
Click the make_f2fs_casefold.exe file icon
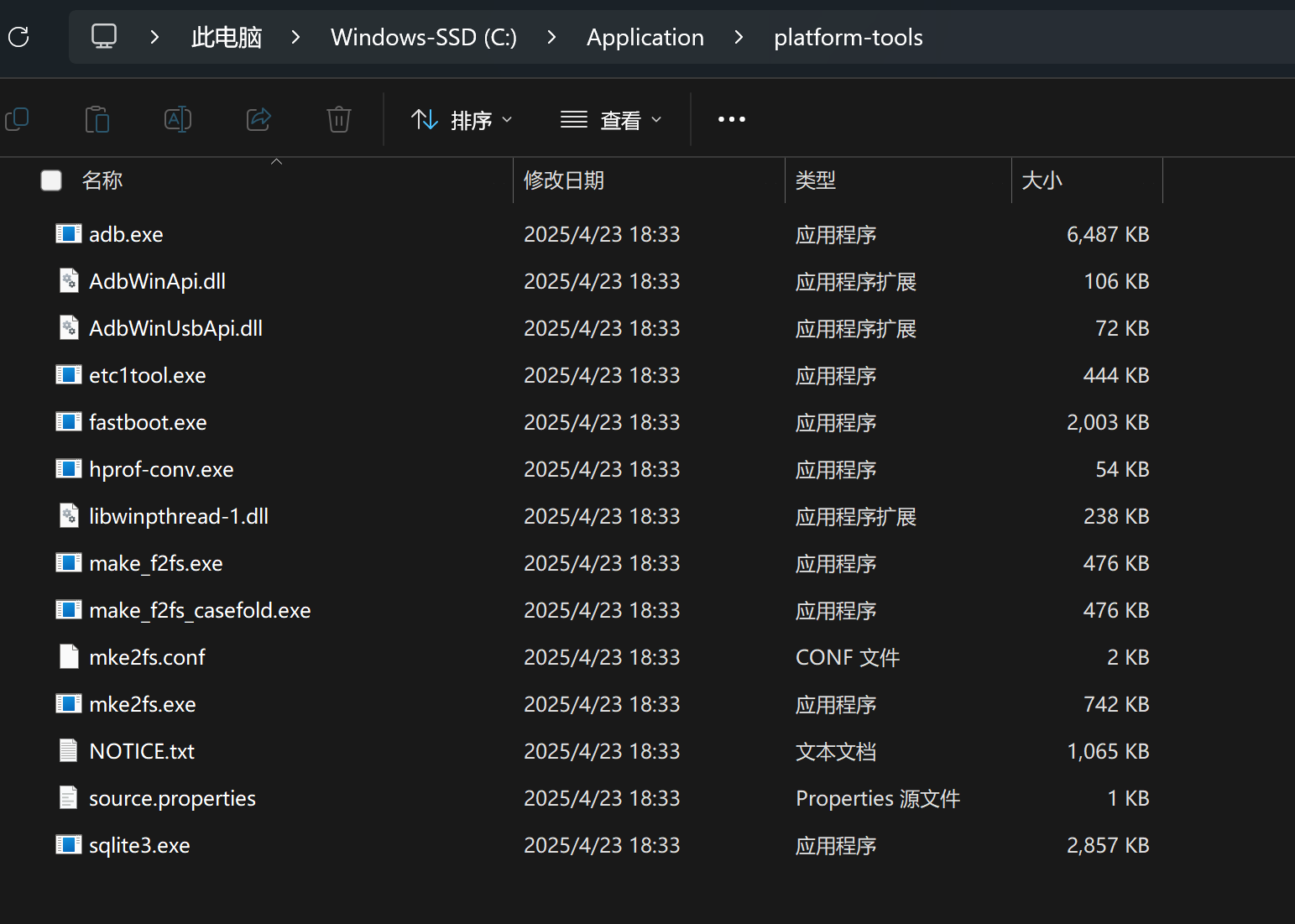[69, 609]
